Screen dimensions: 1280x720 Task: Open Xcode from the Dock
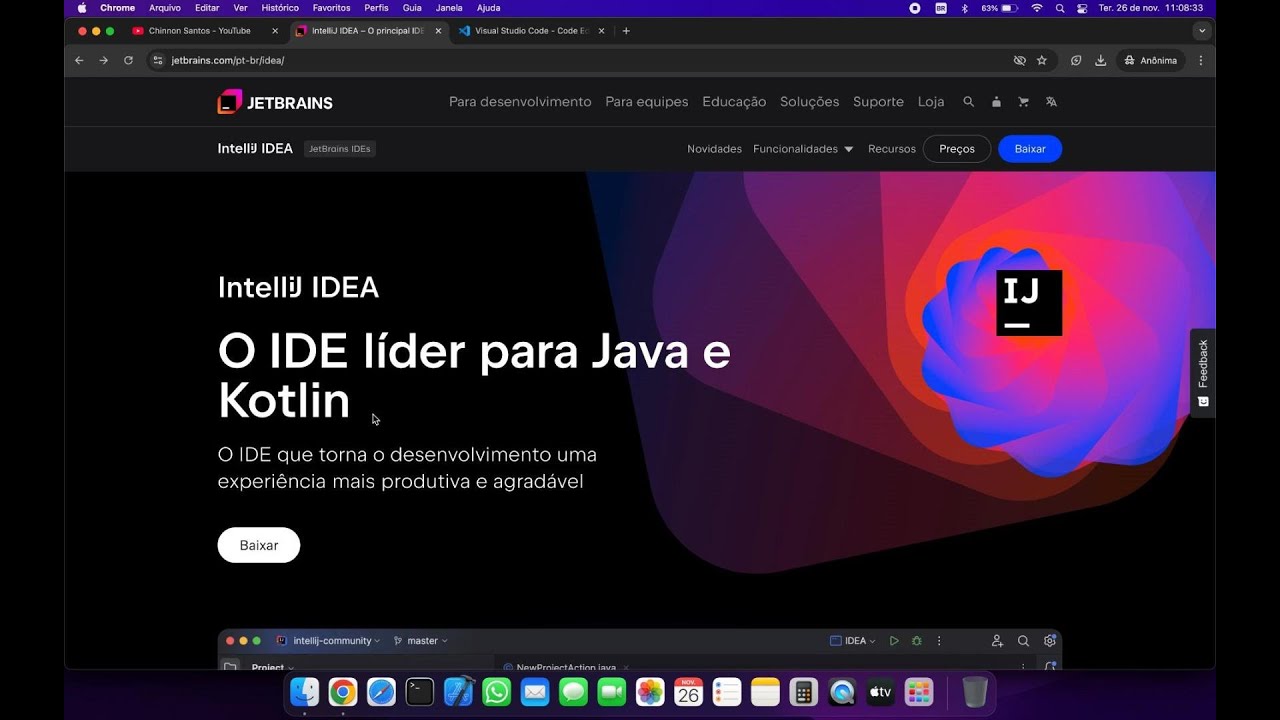coord(458,691)
